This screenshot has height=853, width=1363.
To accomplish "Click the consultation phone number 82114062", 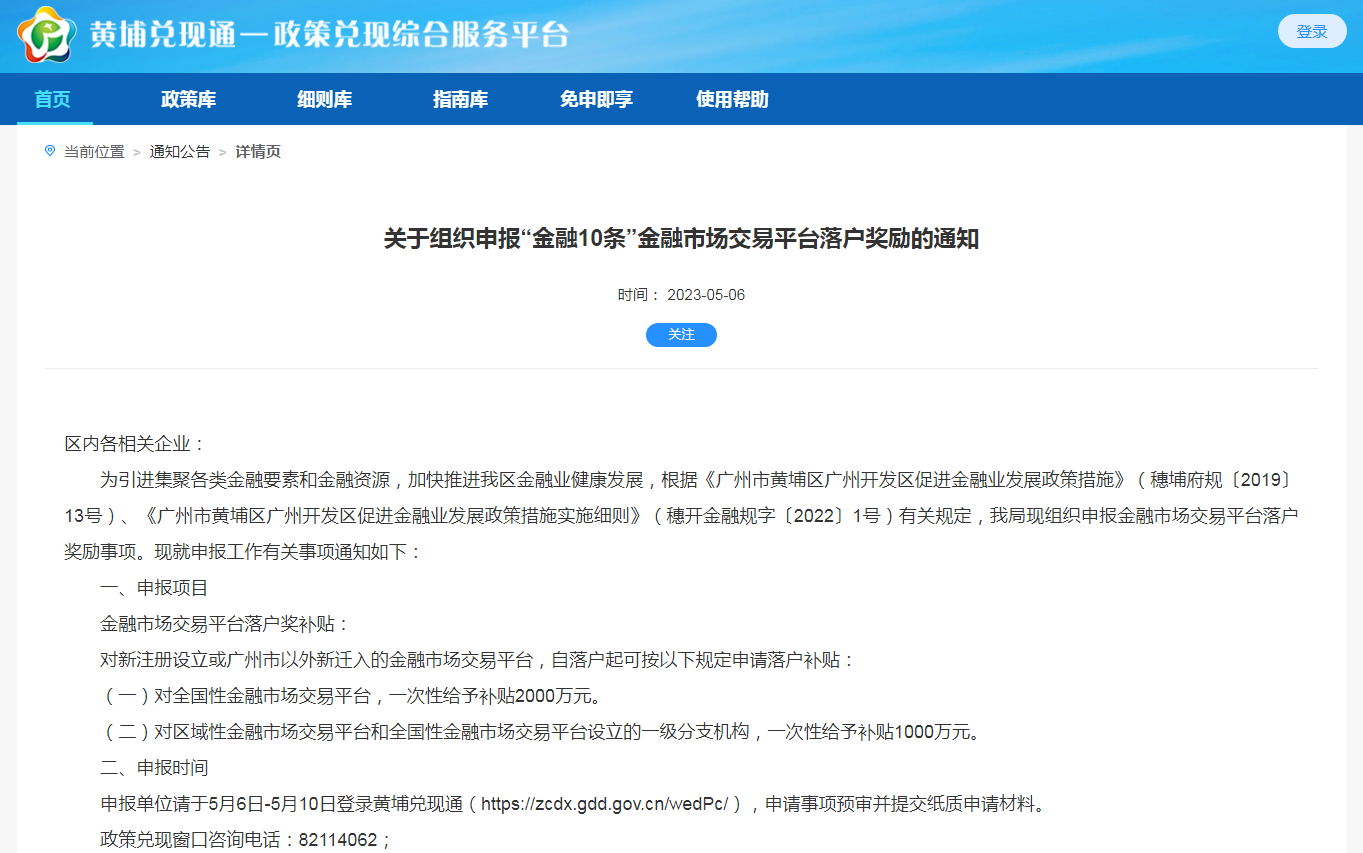I will click(338, 840).
